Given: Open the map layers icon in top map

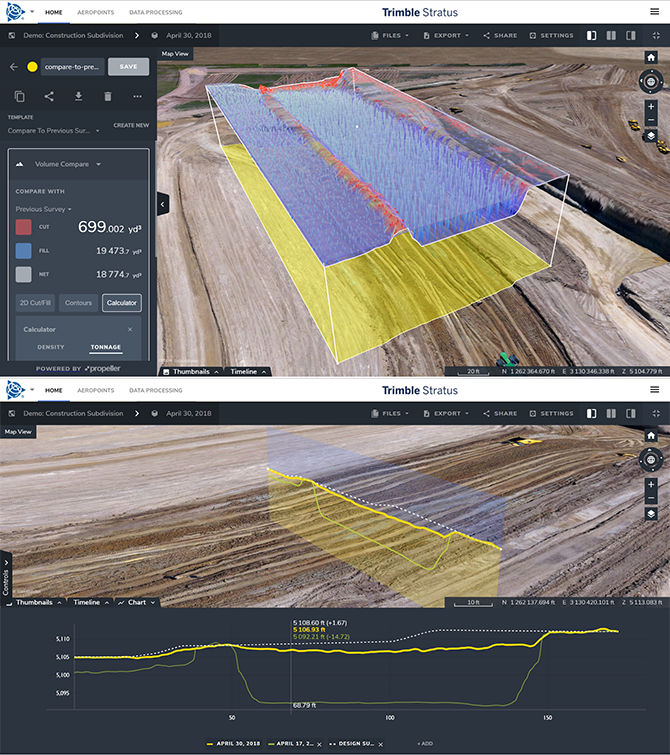Looking at the screenshot, I should tap(651, 136).
